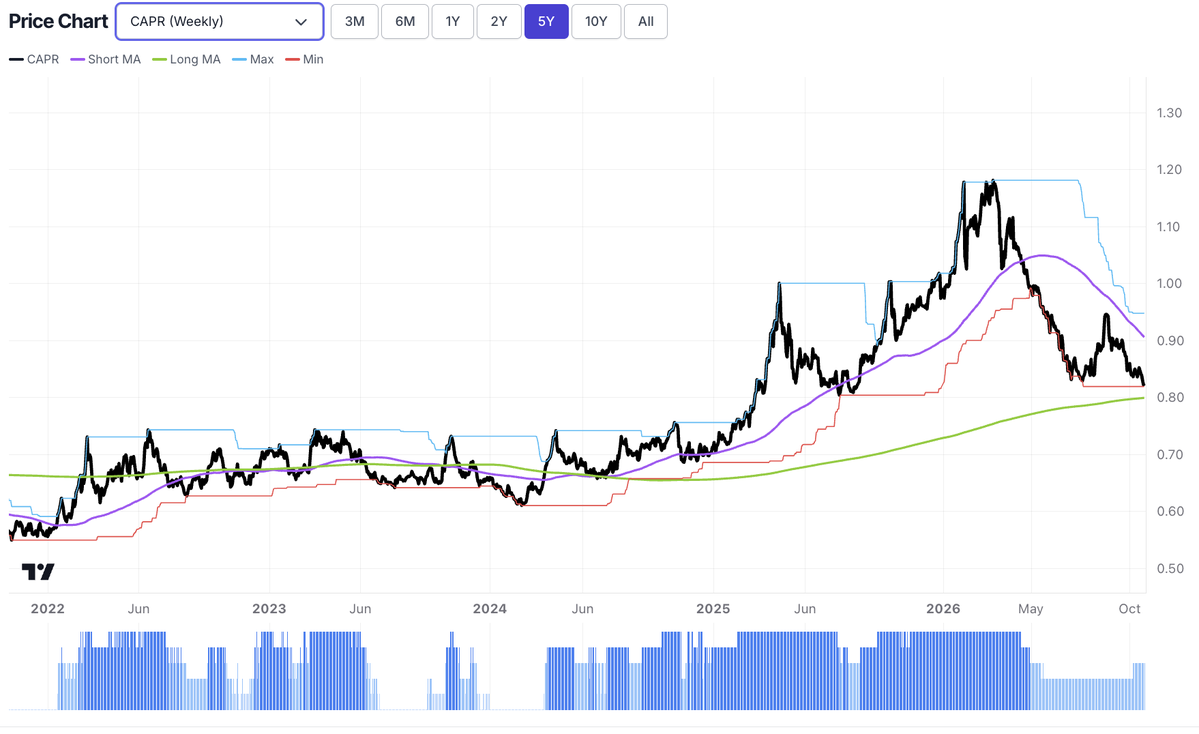Open the CAPR (Weekly) dropdown
This screenshot has height=734, width=1199.
coord(219,21)
